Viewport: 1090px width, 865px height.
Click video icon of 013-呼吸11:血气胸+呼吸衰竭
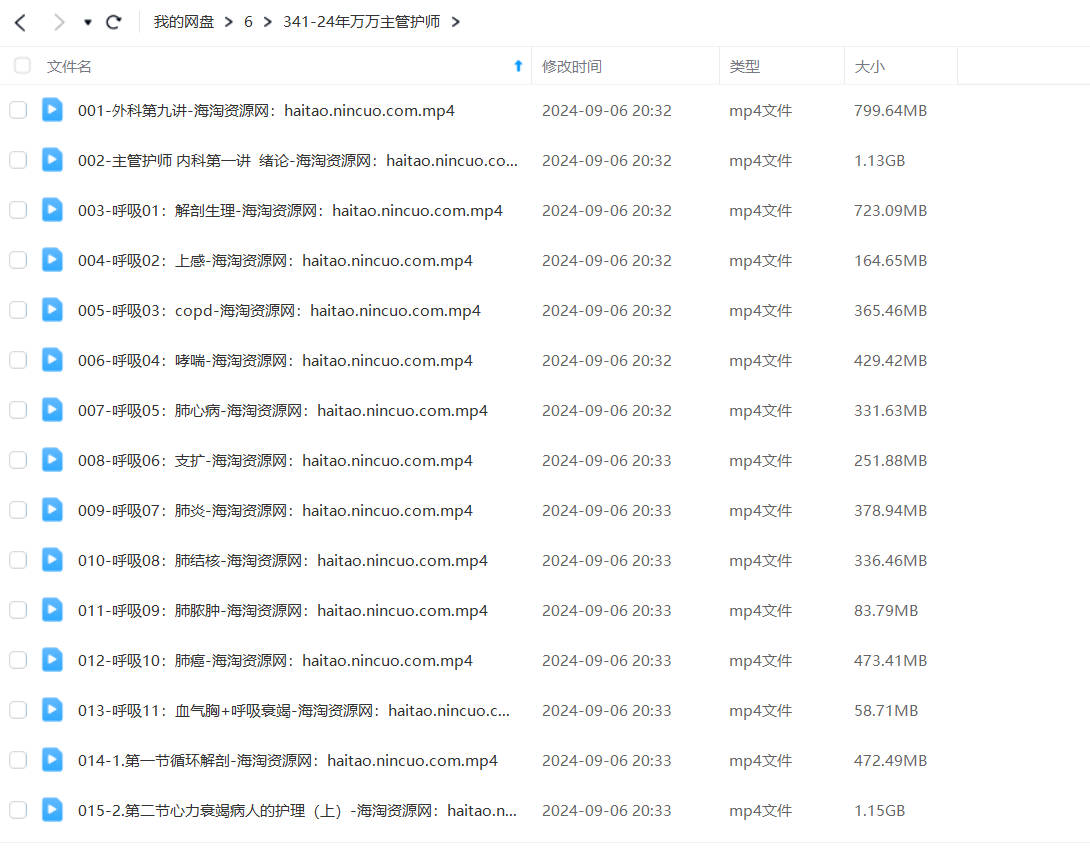click(x=52, y=710)
